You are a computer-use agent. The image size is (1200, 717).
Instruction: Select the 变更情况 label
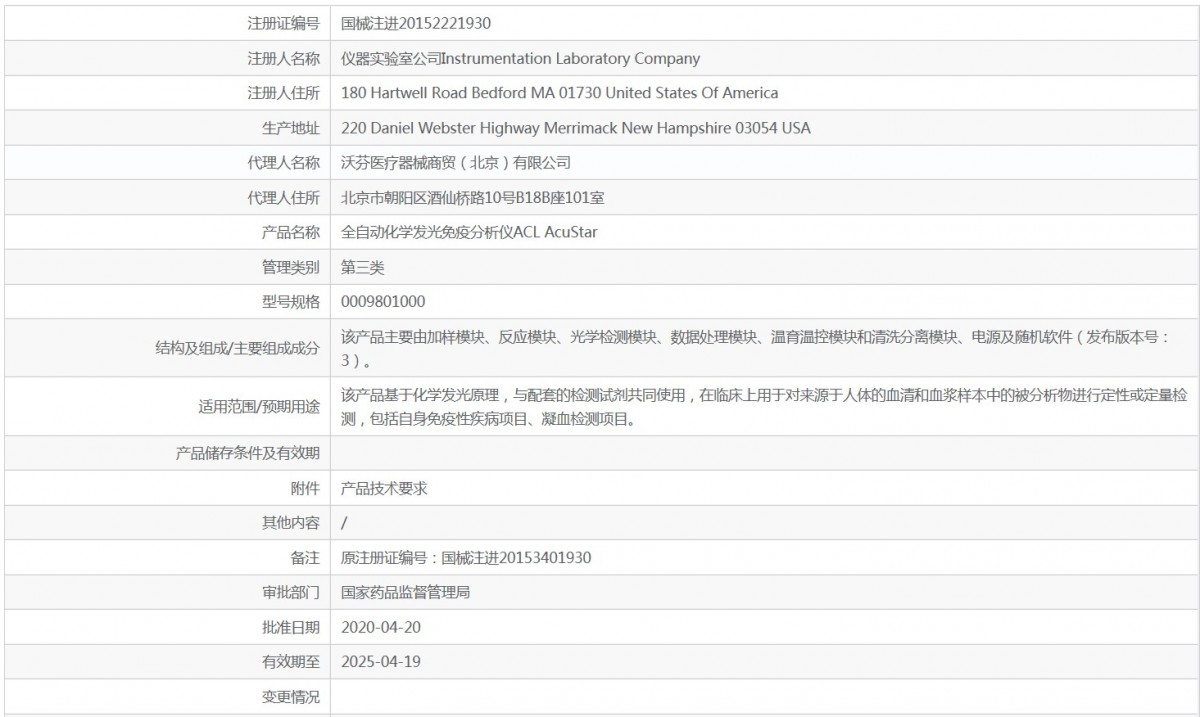click(x=290, y=697)
